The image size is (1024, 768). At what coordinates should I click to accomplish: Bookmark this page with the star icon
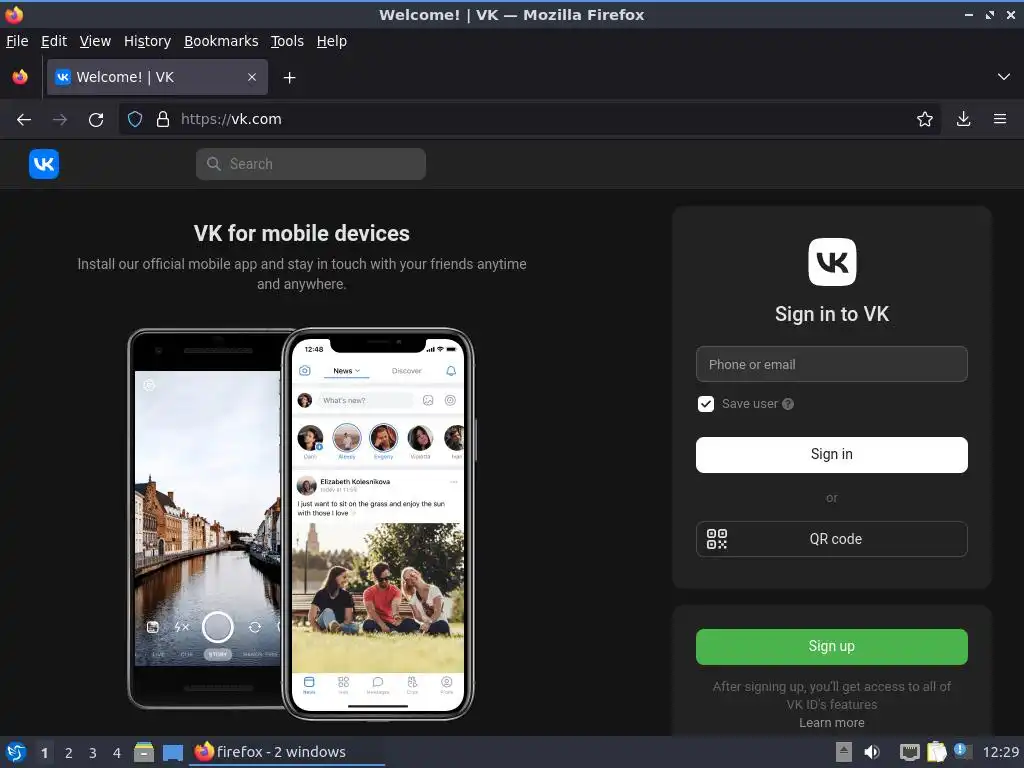(x=925, y=119)
